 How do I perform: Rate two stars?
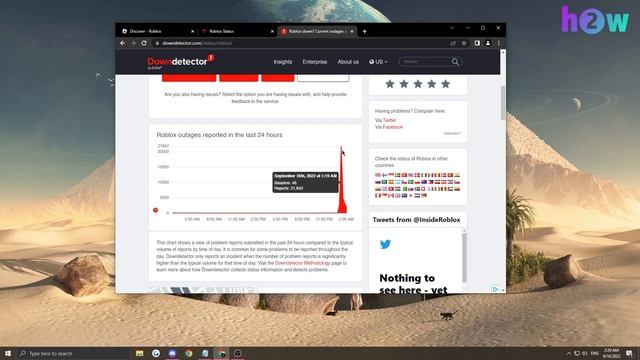pyautogui.click(x=404, y=84)
